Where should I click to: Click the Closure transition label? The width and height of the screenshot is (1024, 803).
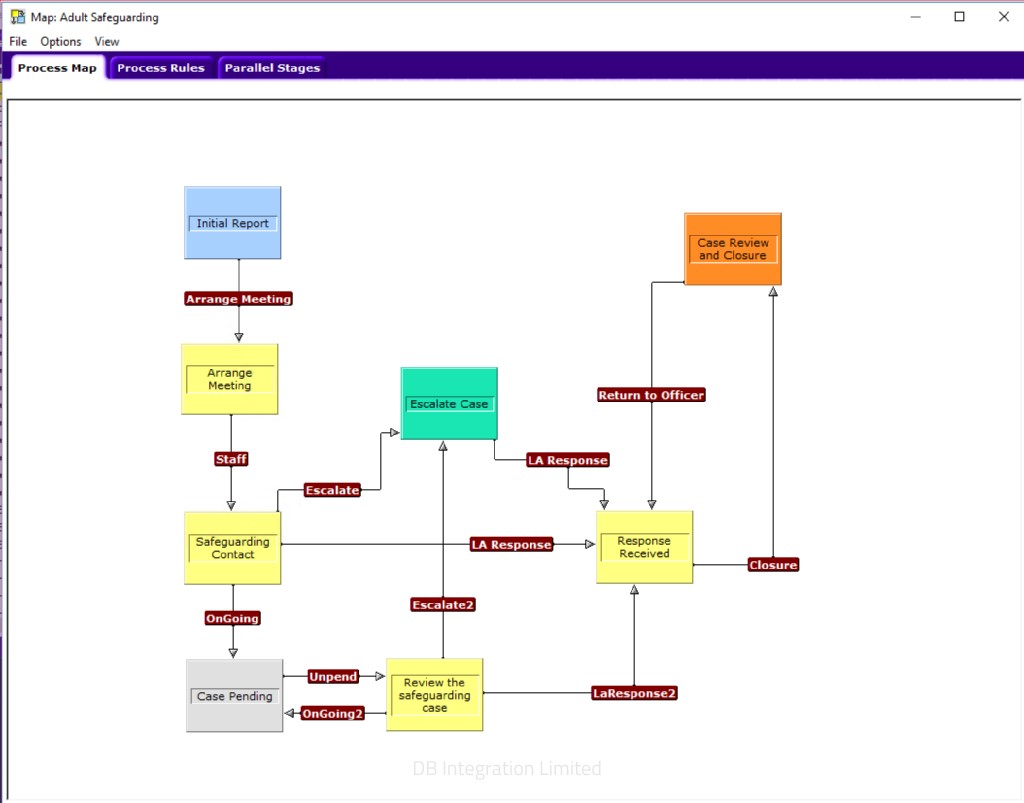point(773,565)
